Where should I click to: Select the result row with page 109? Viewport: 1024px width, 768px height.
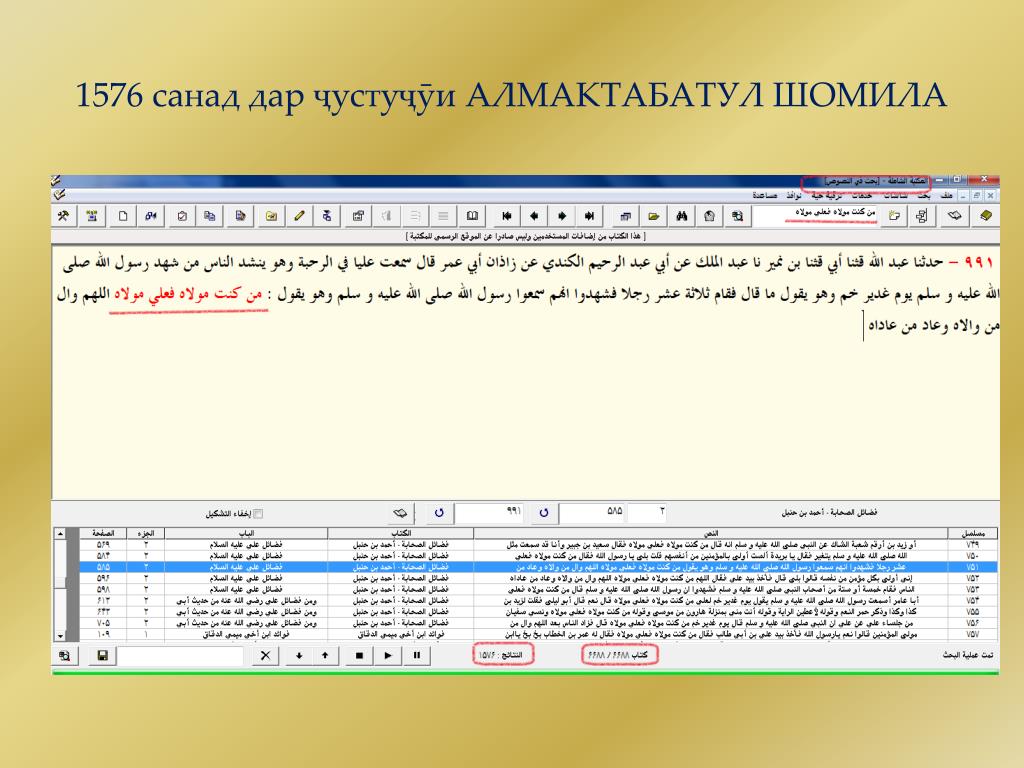[x=539, y=634]
